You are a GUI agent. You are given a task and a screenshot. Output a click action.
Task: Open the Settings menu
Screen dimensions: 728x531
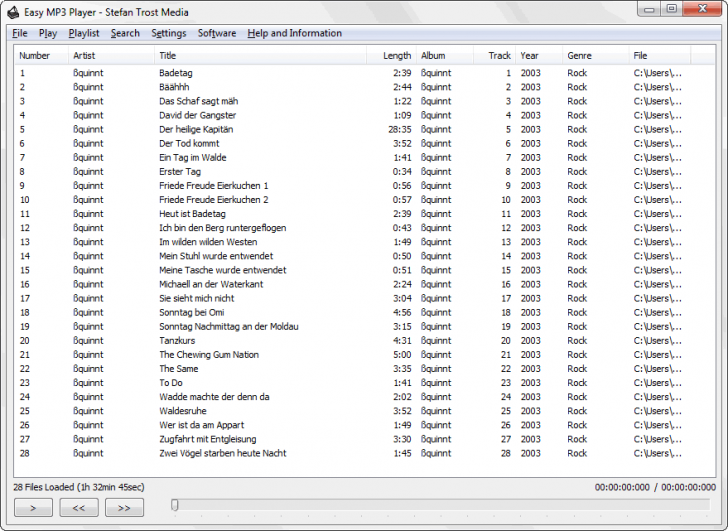pos(169,33)
